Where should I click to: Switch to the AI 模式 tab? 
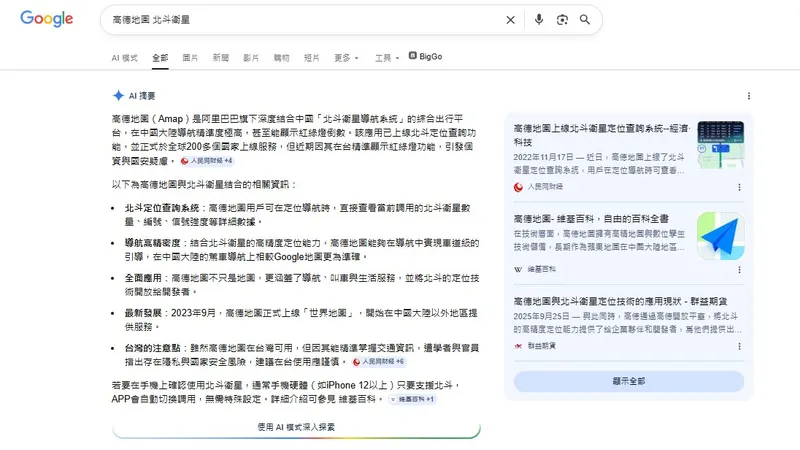124,58
